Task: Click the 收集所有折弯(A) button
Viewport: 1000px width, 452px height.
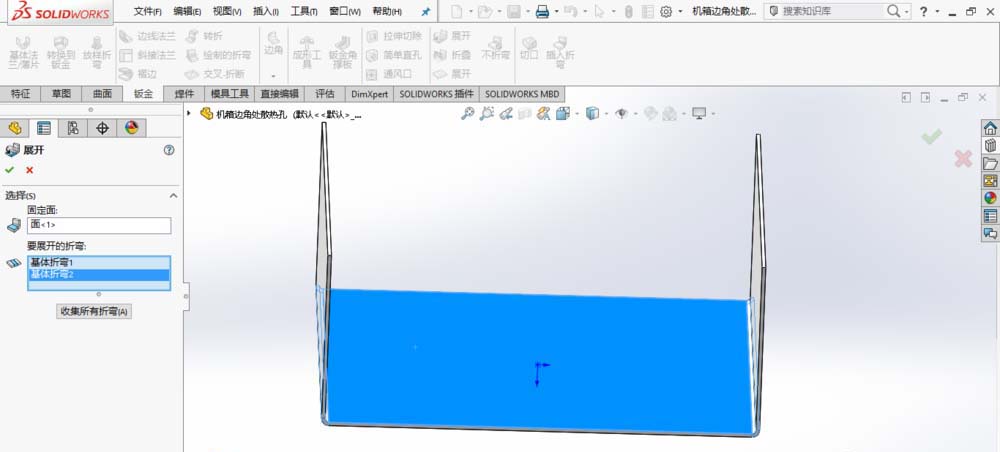Action: point(94,312)
